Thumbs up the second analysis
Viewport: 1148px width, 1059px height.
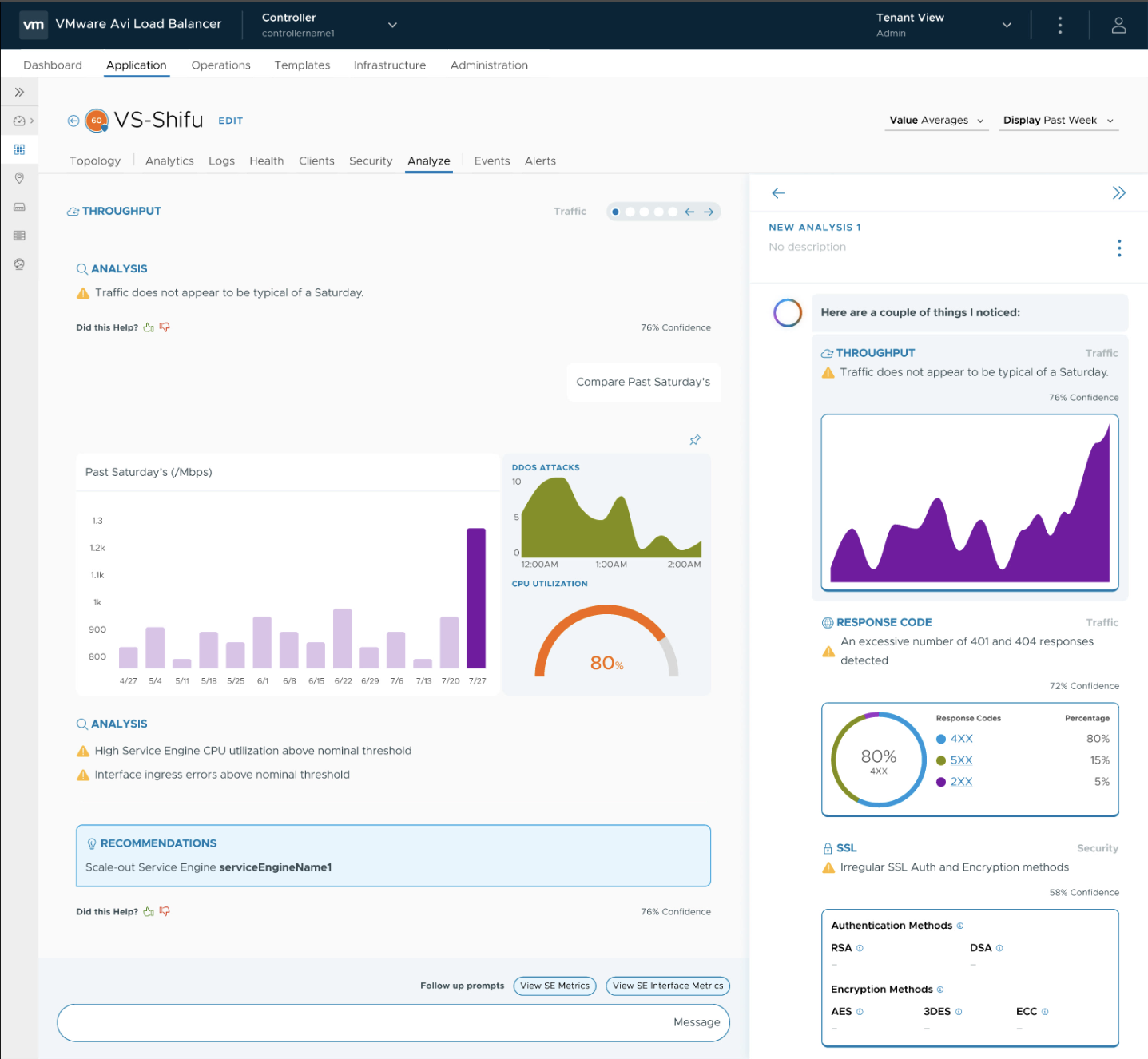pyautogui.click(x=149, y=911)
